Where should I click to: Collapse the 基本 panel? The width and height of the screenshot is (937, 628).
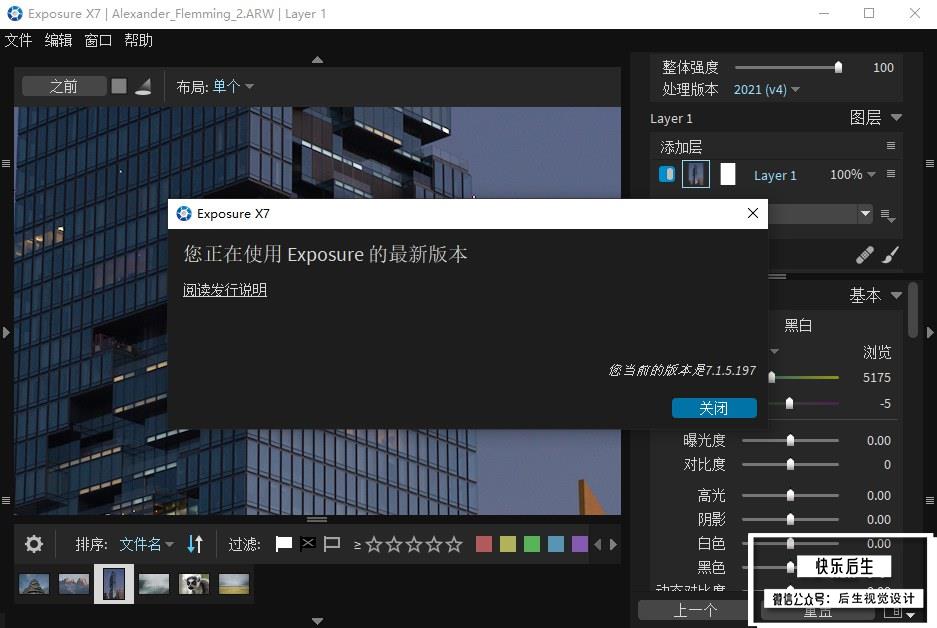[896, 295]
